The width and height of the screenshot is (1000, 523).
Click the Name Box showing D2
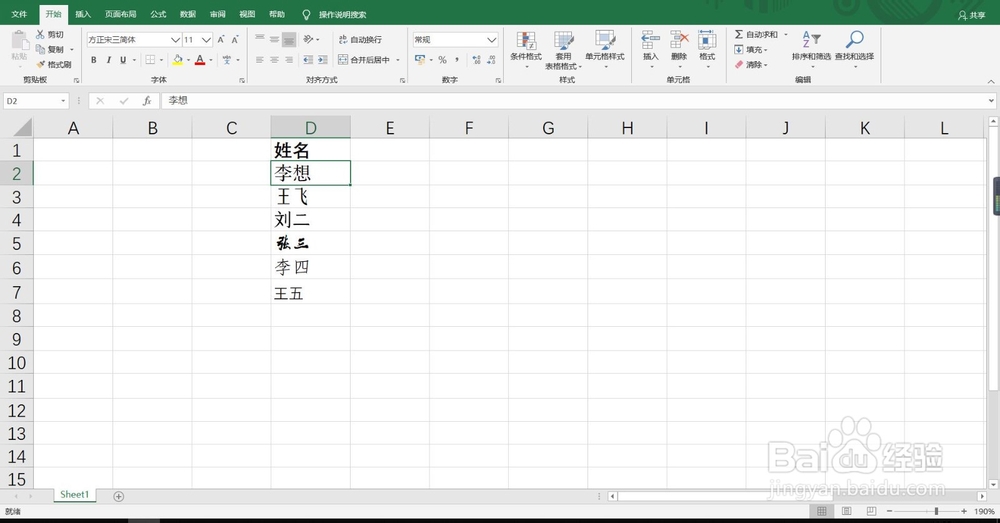pyautogui.click(x=36, y=101)
